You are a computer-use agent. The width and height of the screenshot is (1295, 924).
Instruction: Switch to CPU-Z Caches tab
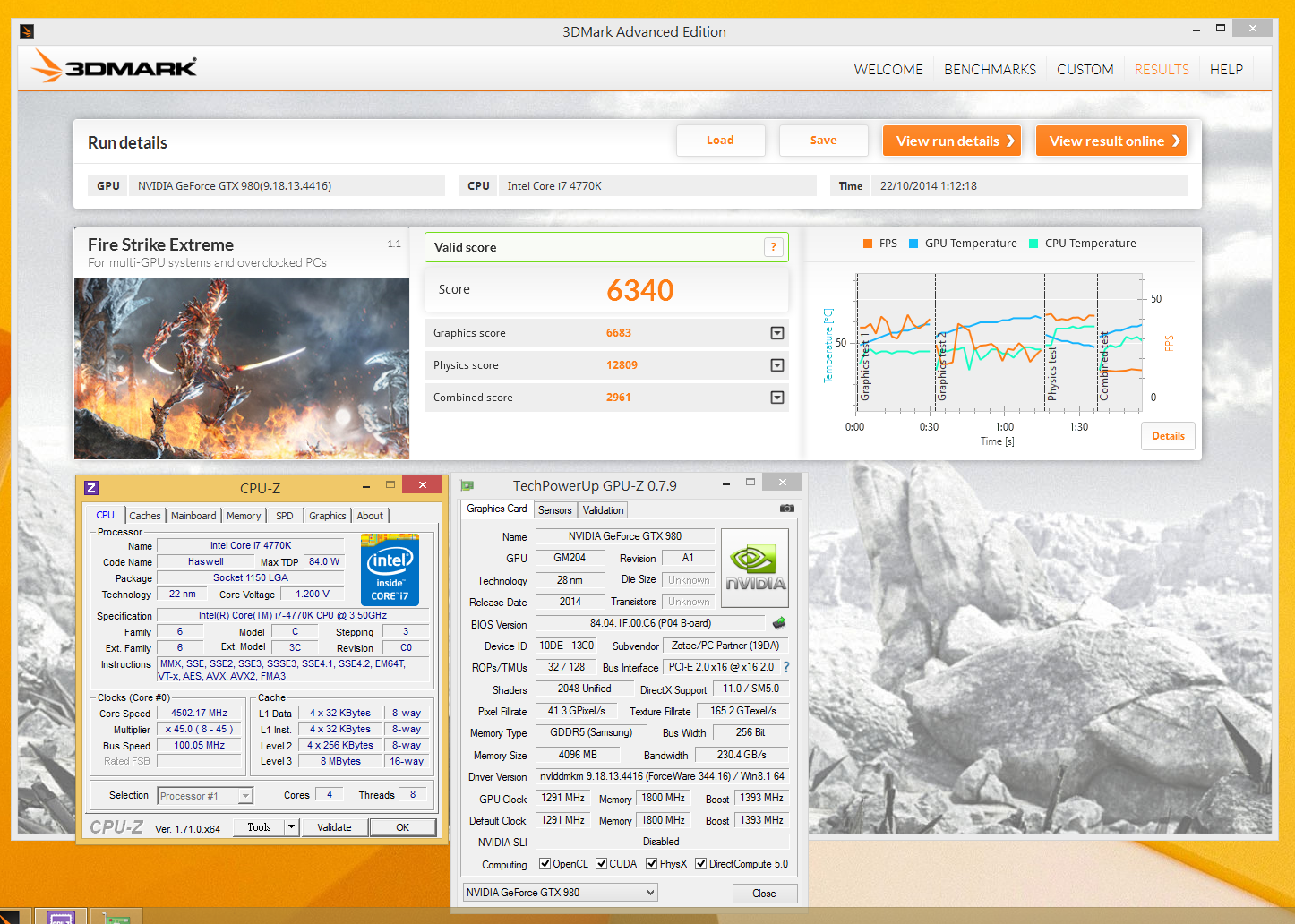tap(145, 516)
